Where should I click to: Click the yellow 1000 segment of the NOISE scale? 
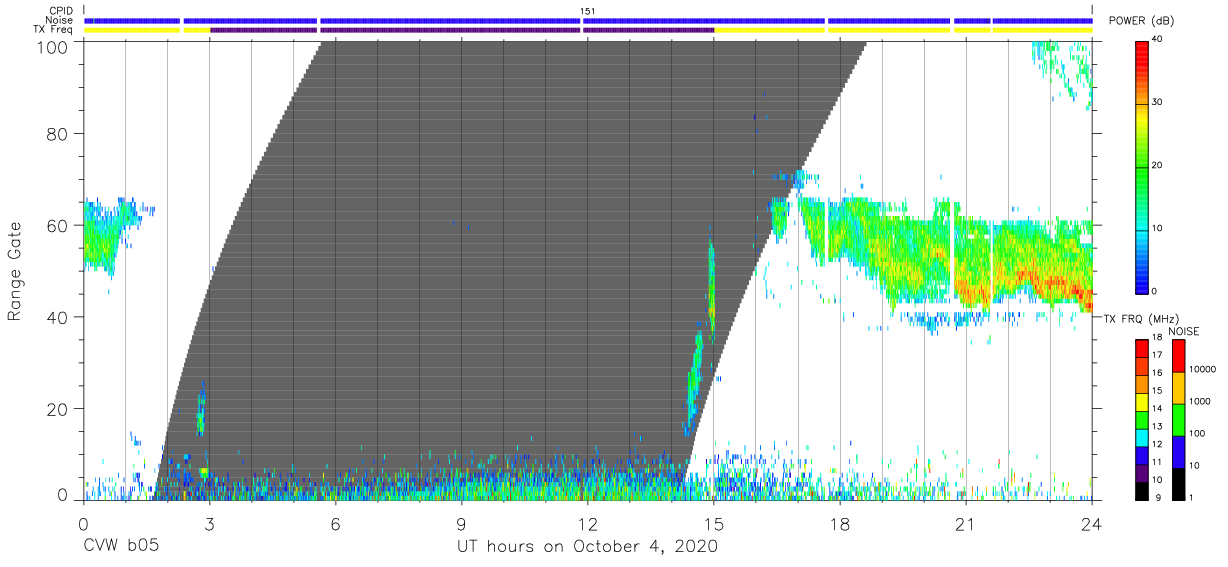point(1179,388)
